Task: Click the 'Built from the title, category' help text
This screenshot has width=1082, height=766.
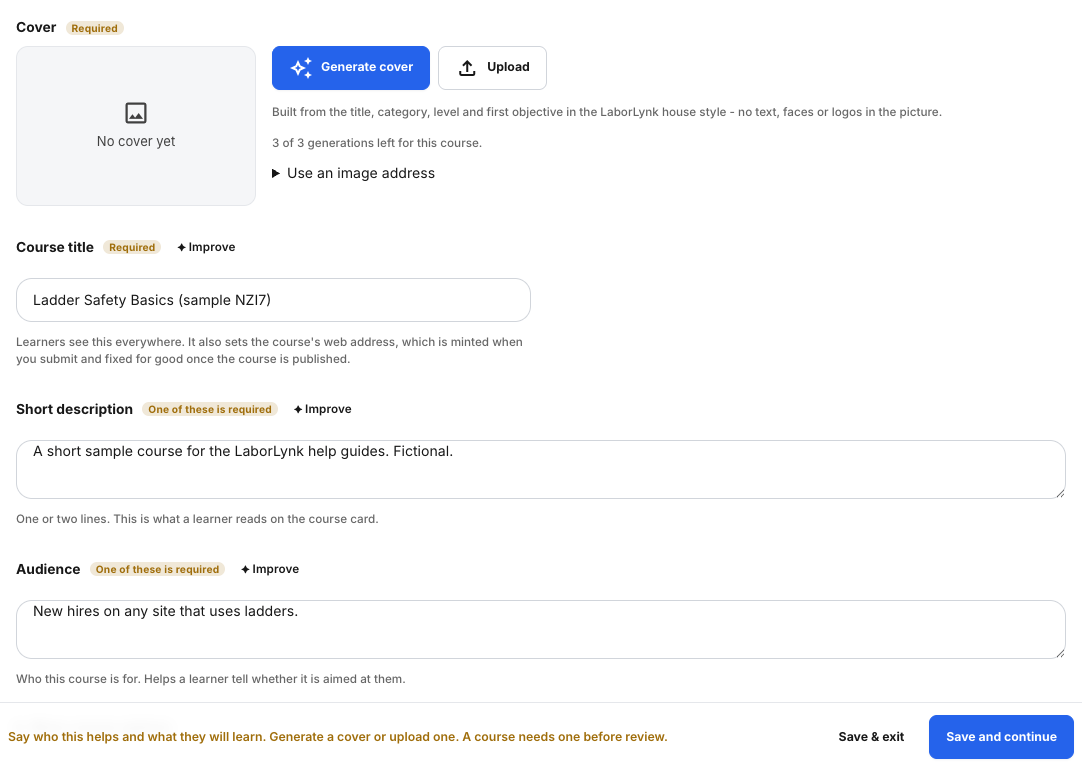Action: [x=607, y=112]
